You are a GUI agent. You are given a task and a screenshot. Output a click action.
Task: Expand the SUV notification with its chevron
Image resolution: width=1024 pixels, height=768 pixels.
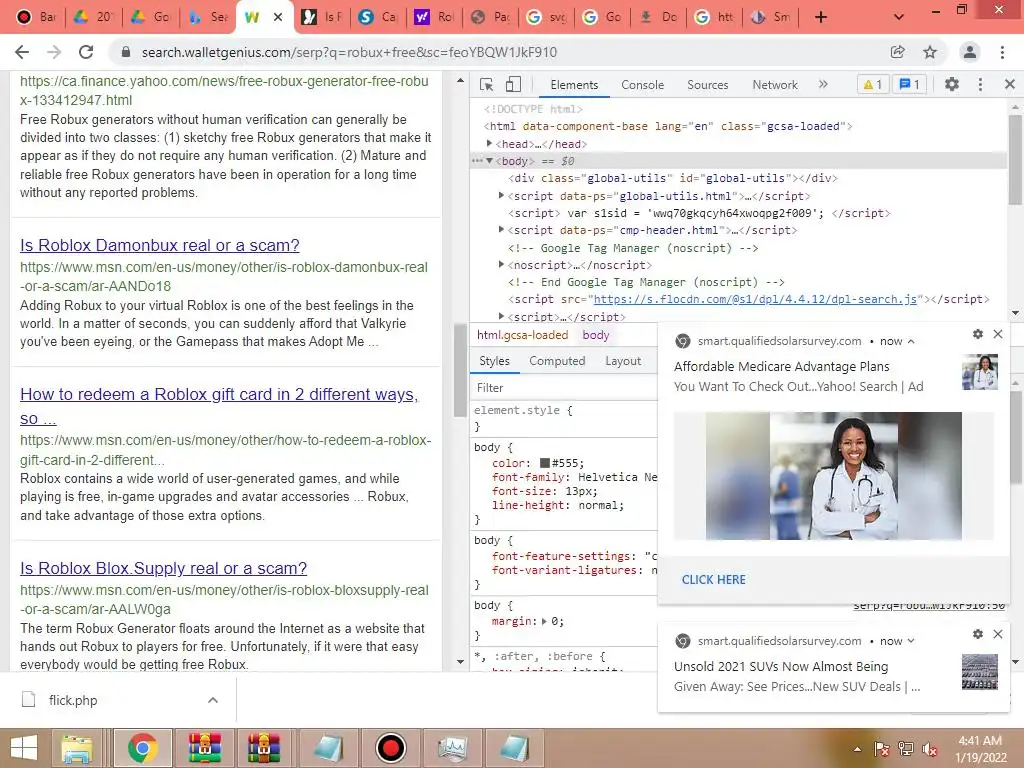(911, 641)
